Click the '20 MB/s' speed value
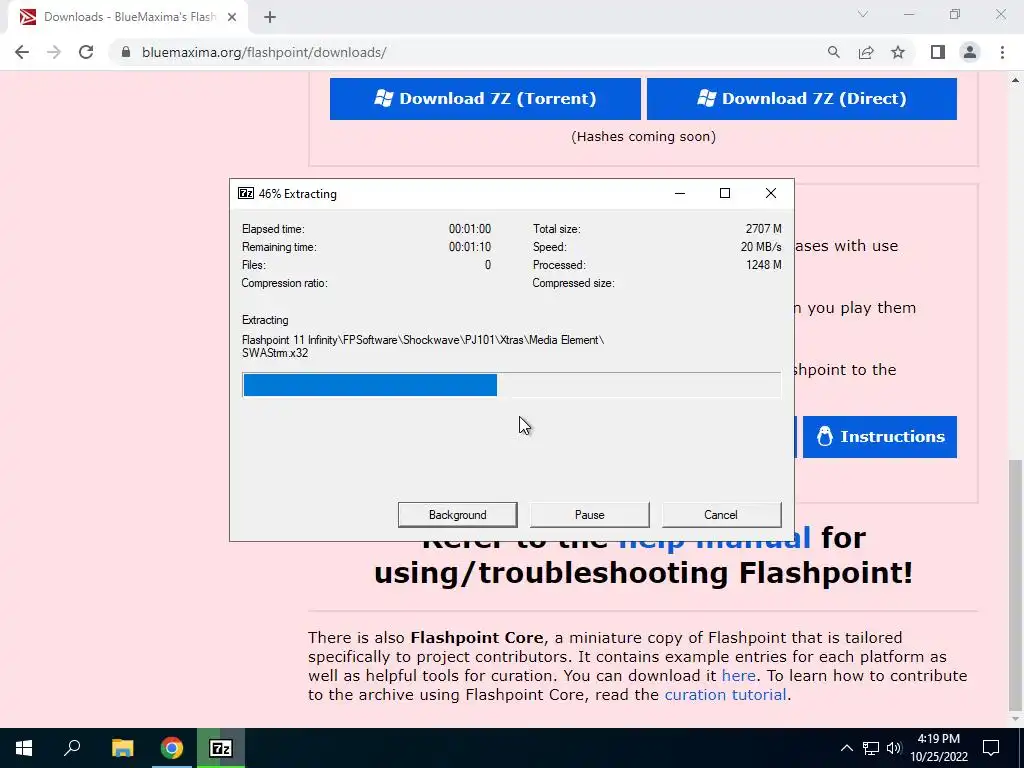This screenshot has height=768, width=1024. click(x=761, y=247)
